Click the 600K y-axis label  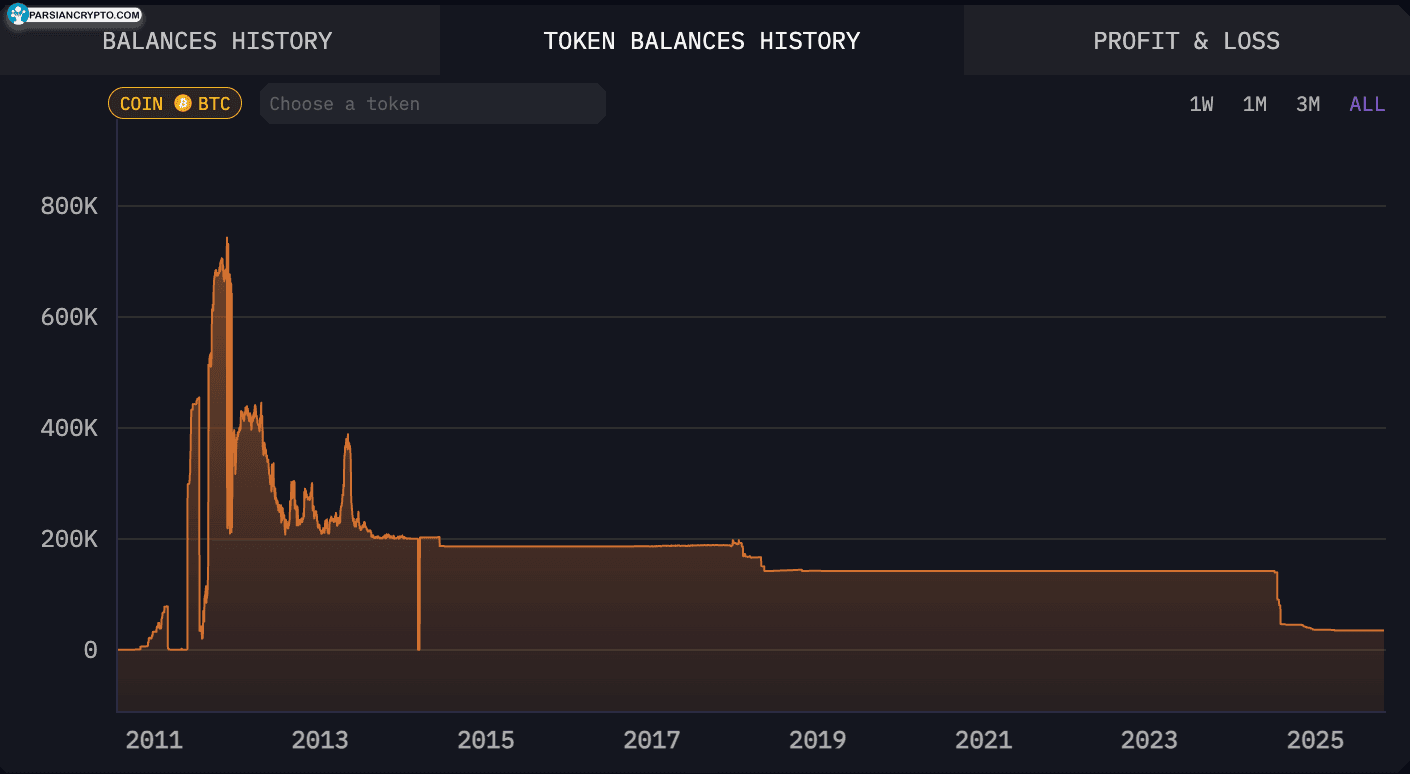69,317
